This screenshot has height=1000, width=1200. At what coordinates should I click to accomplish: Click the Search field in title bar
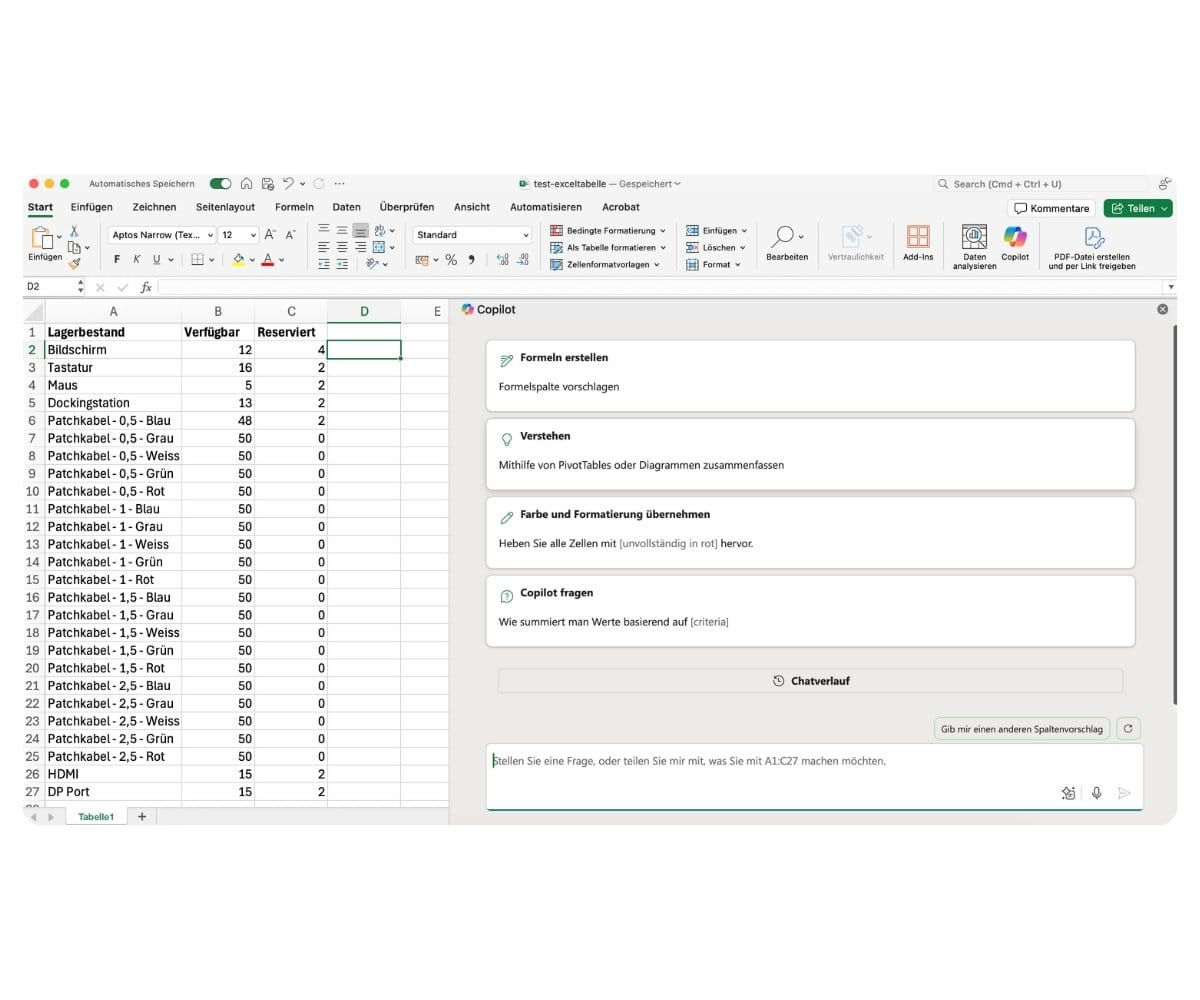pyautogui.click(x=1040, y=184)
